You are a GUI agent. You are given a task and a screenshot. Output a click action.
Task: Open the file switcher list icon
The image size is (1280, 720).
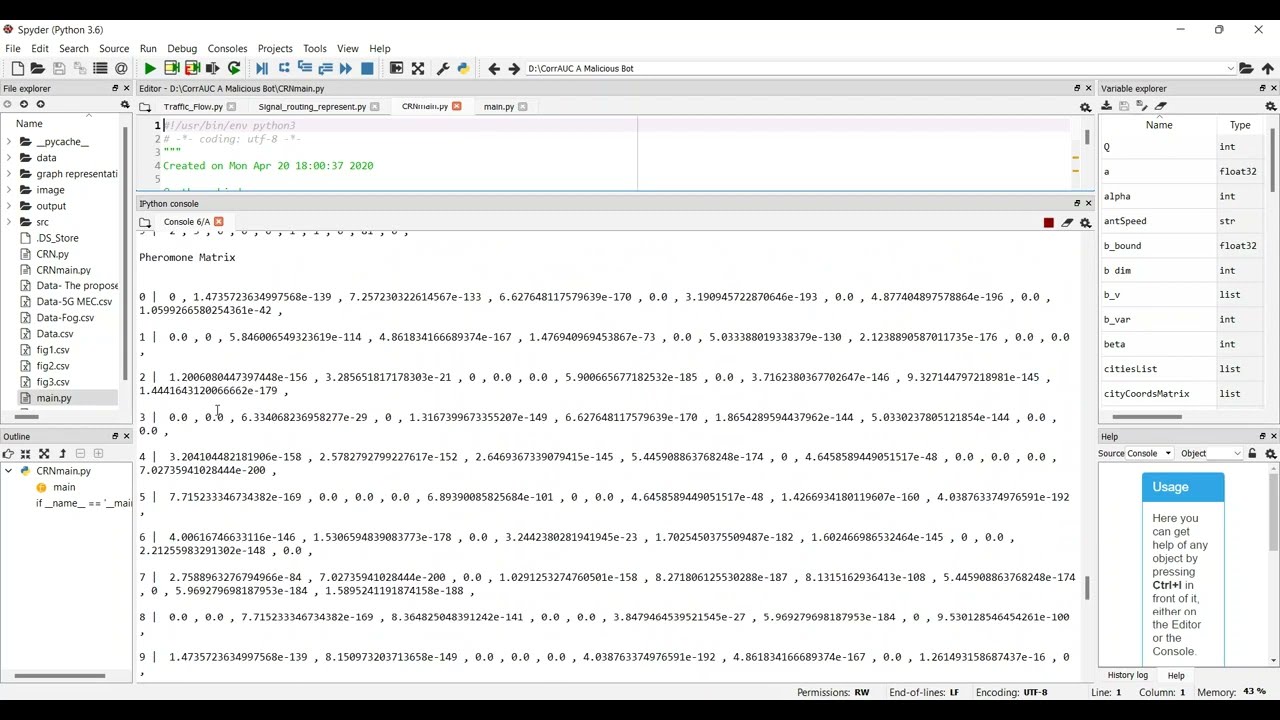[100, 68]
